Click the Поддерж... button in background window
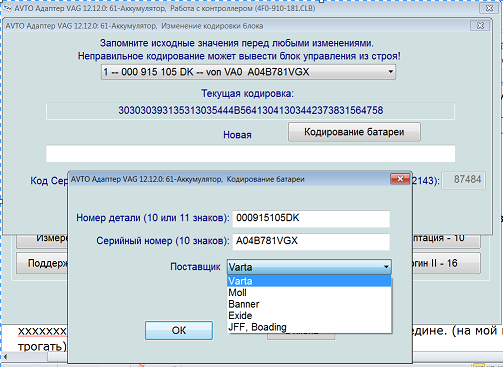The width and height of the screenshot is (503, 367). [42, 263]
